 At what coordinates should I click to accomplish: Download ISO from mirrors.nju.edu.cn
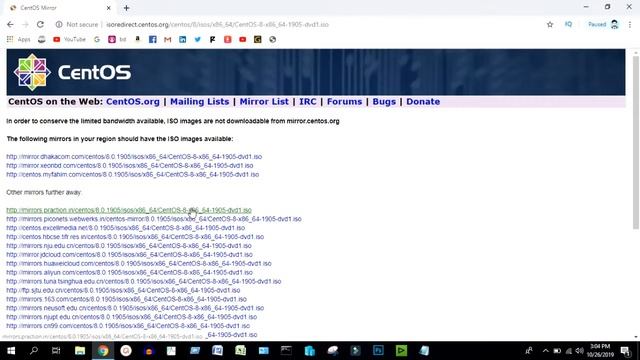click(x=129, y=246)
